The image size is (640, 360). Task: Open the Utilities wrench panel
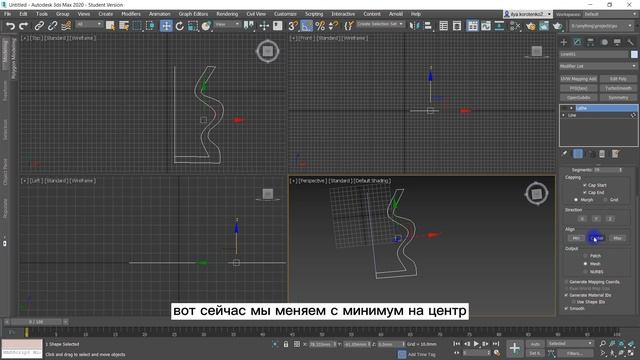(630, 42)
